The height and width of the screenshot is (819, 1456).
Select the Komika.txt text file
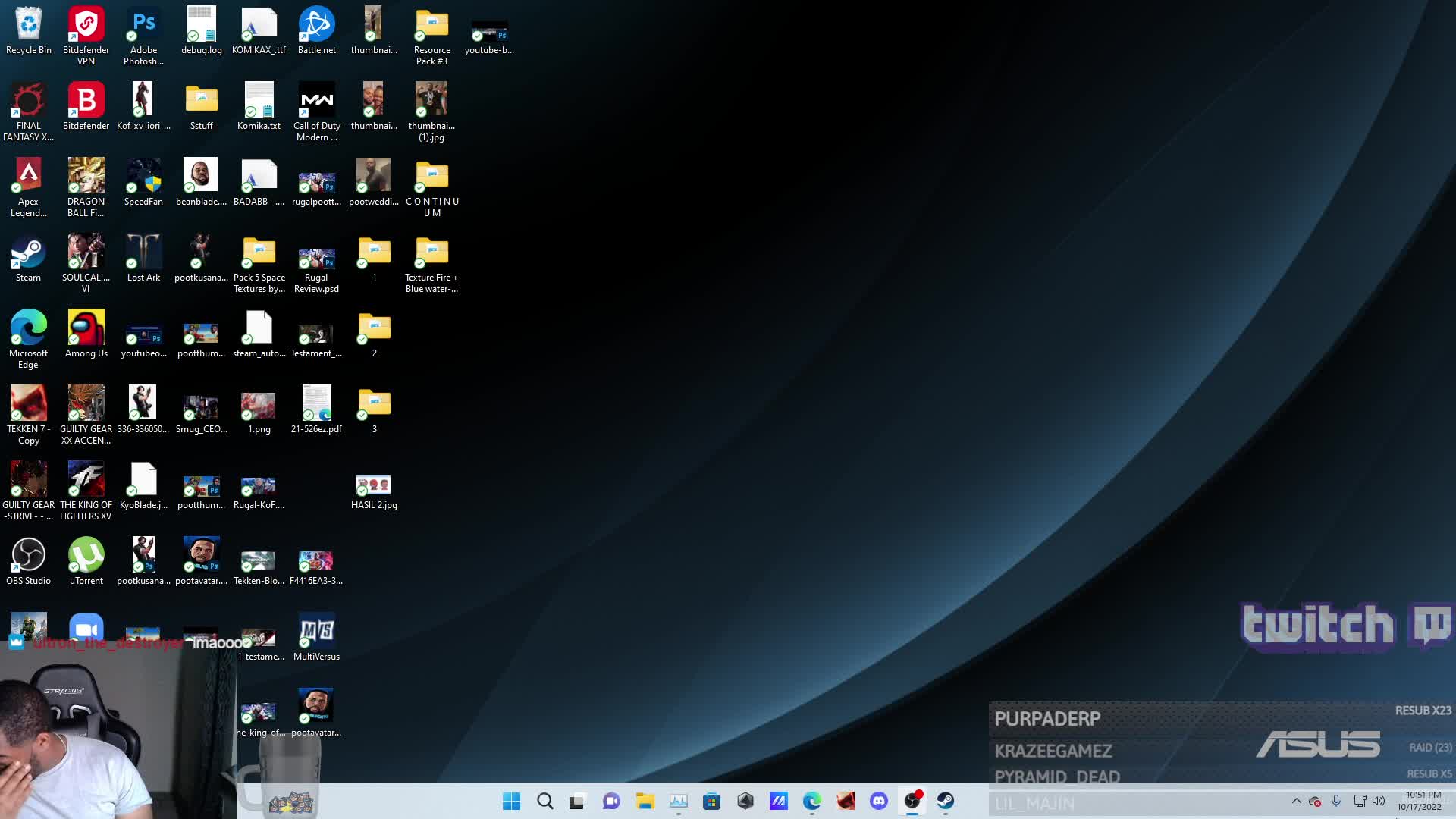point(259,108)
